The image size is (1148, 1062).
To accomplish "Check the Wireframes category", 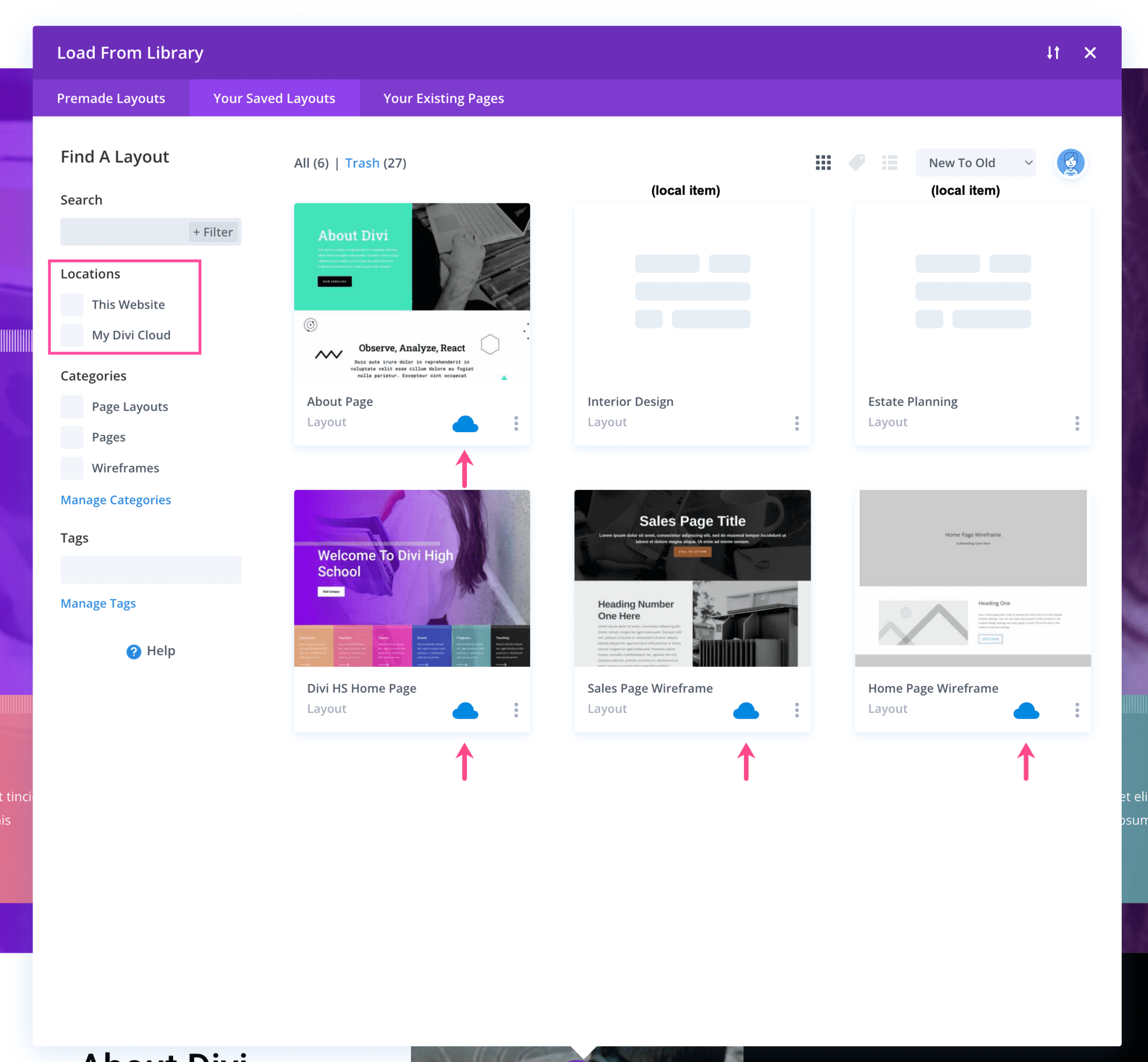I will (72, 468).
